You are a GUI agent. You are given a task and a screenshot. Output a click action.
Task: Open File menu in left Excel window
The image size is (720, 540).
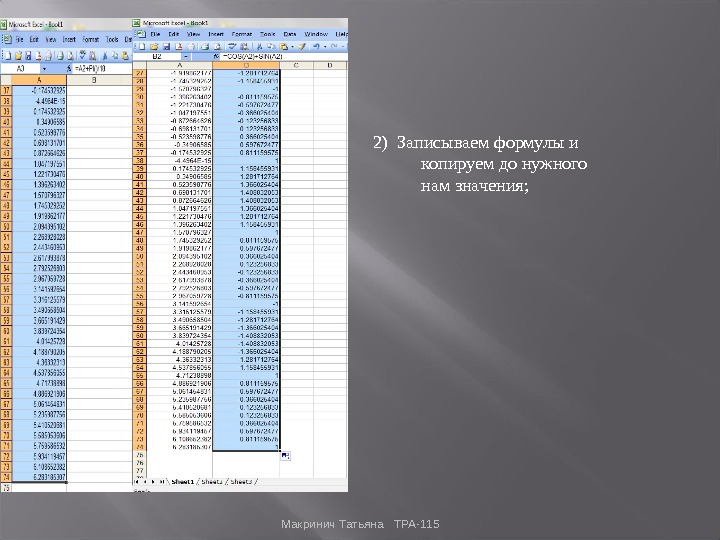click(x=20, y=39)
